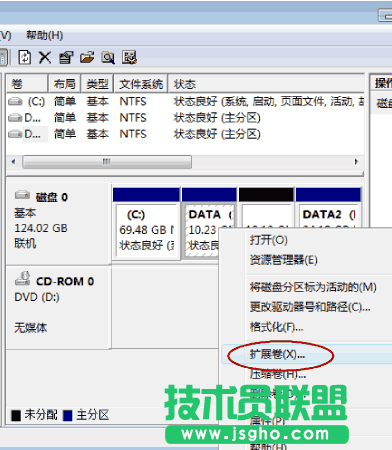Click the volume list's horizontal scrollbar thumb

107,162
